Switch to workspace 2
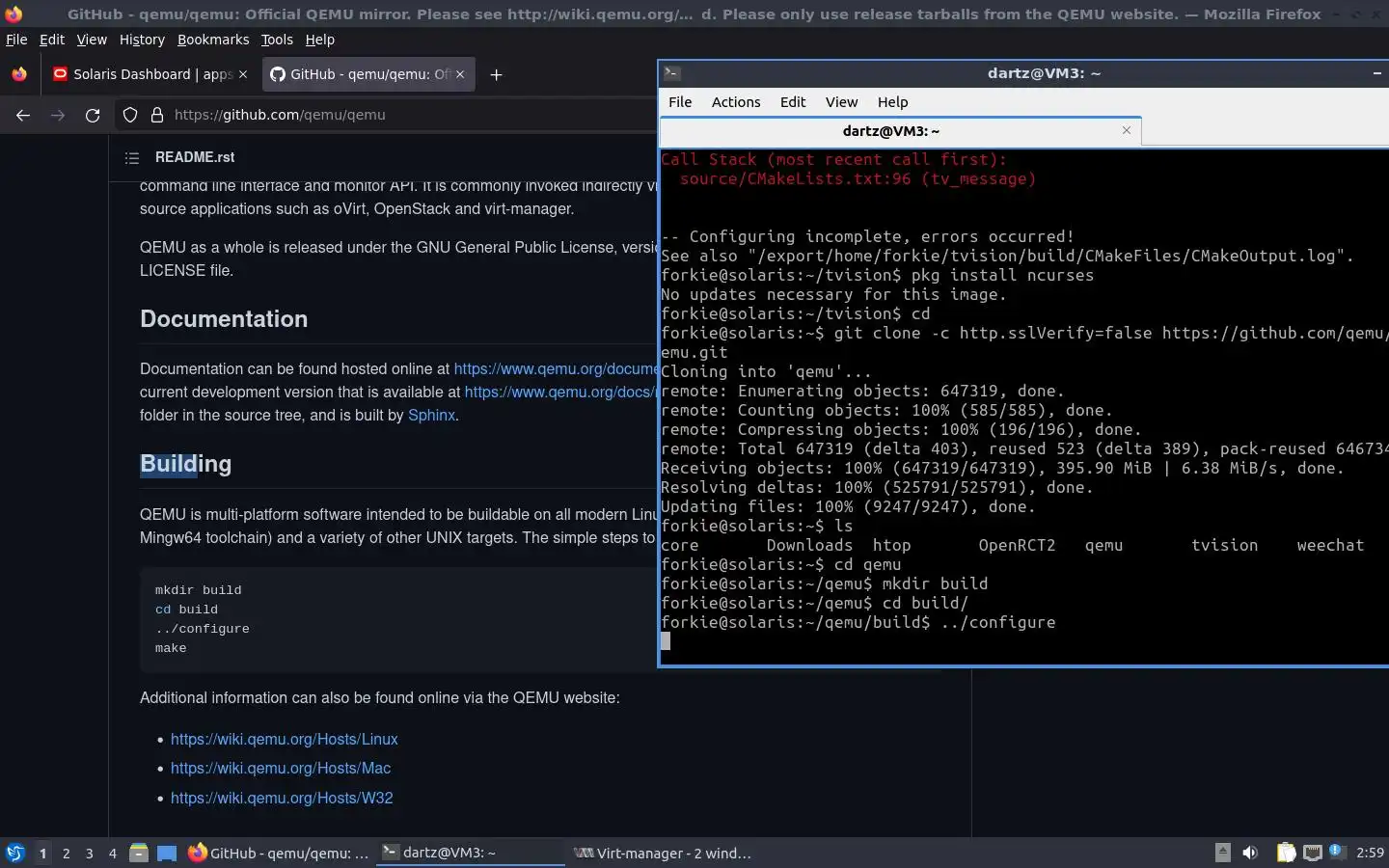The image size is (1389, 868). tap(66, 854)
